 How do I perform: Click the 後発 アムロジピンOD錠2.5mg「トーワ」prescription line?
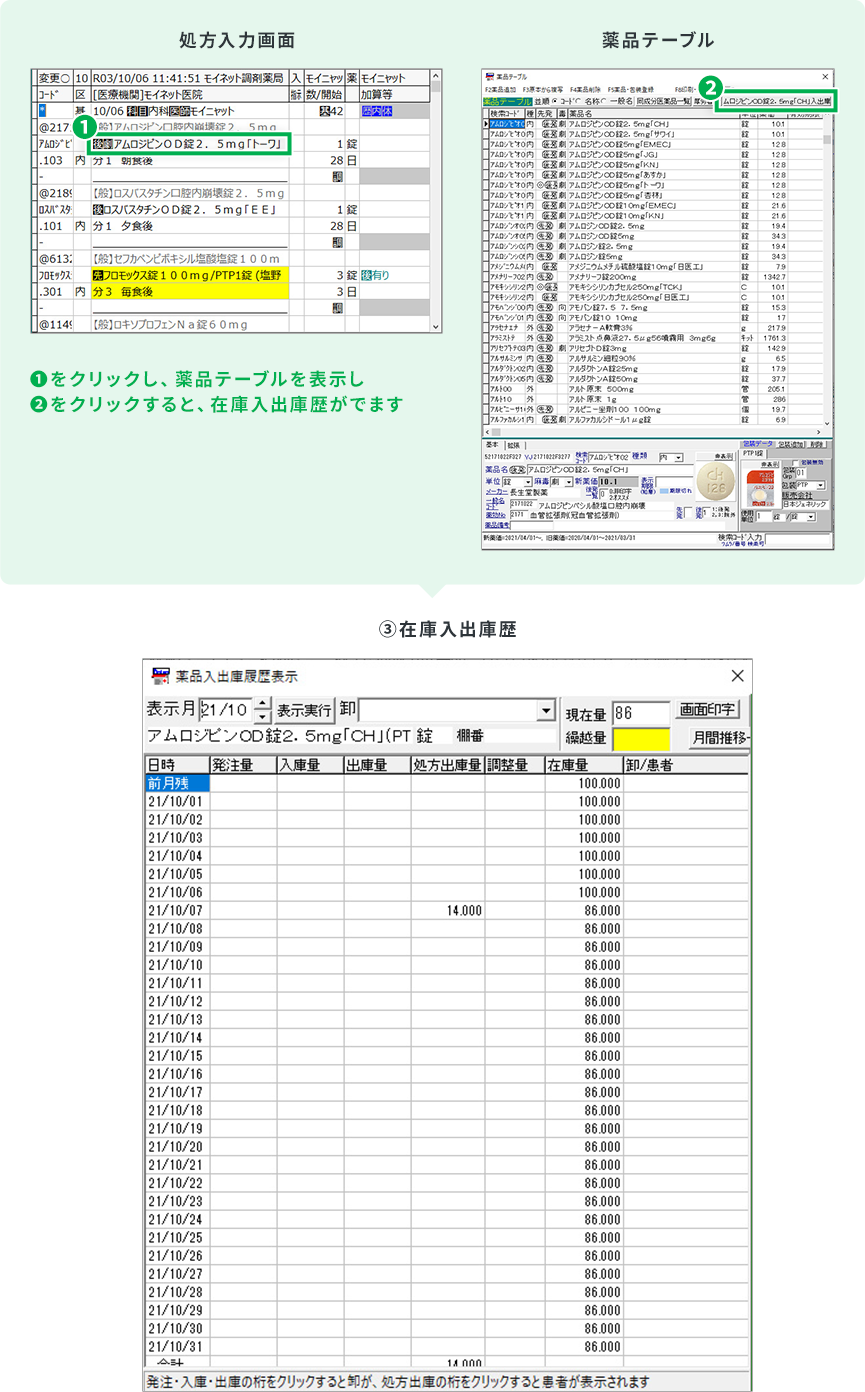pos(190,145)
